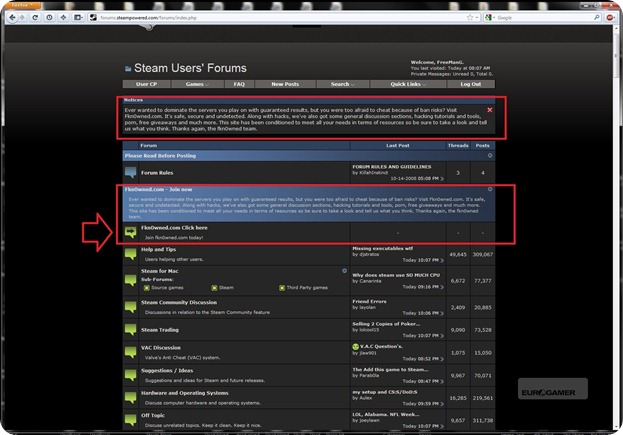The image size is (623, 435).
Task: Open the Steam Users' Forums title link
Action: click(190, 68)
